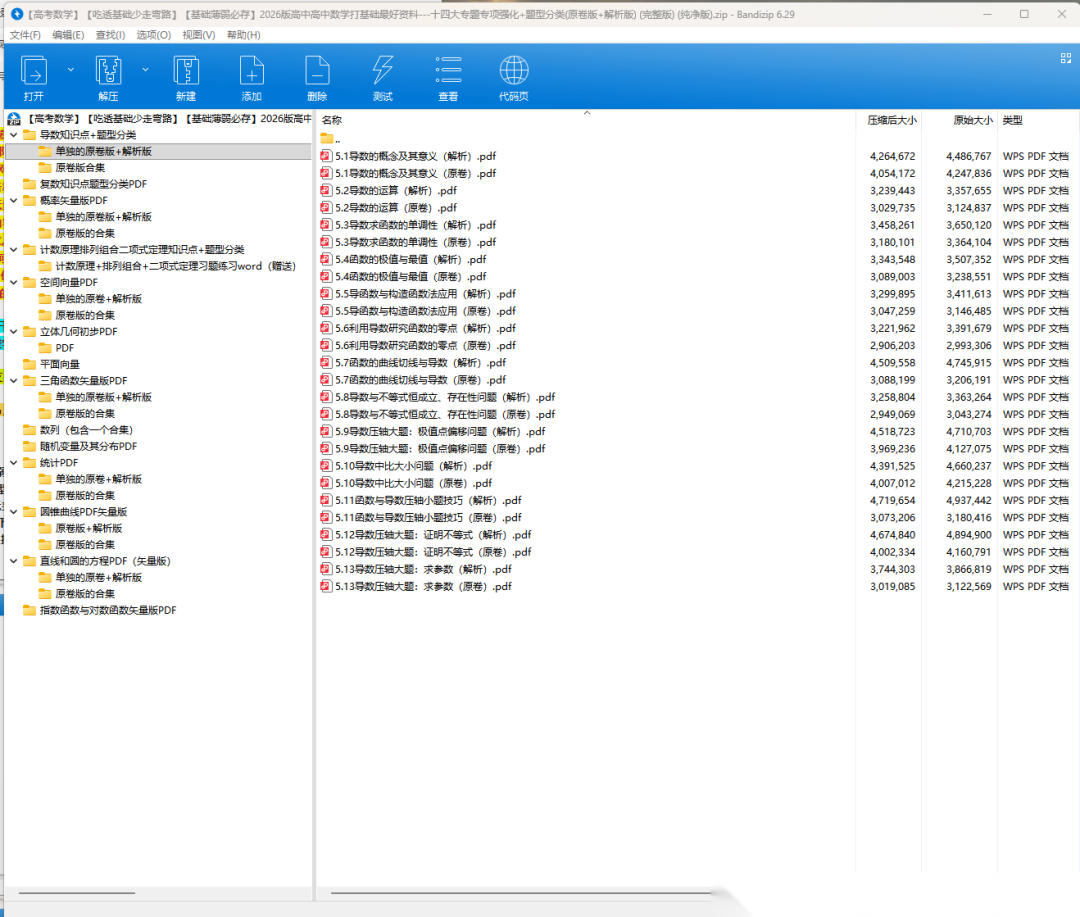Select file 5.4函数的极值与最值（解析）.pdf
This screenshot has width=1080, height=917.
(410, 259)
